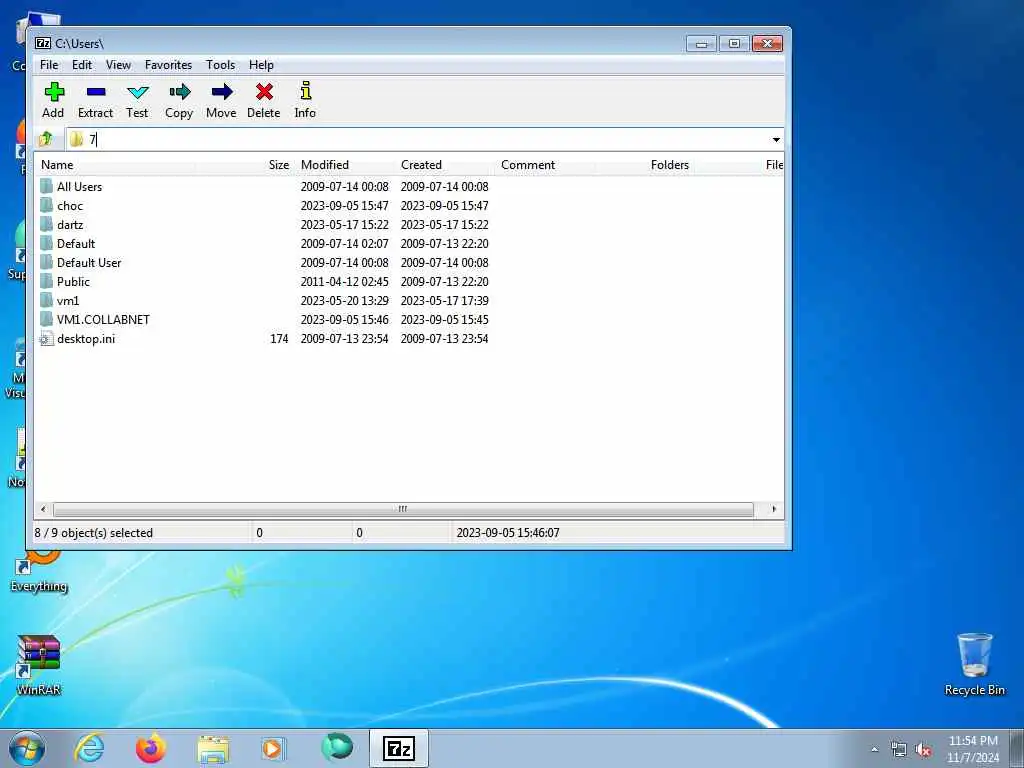Click the Public folder icon
This screenshot has height=768, width=1024.
(46, 281)
